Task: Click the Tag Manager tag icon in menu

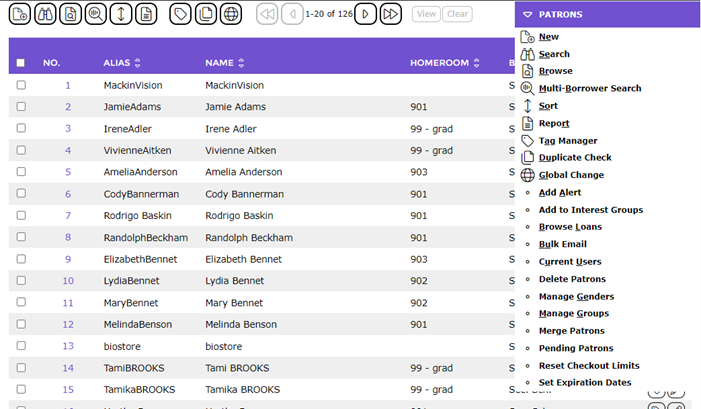Action: point(528,141)
